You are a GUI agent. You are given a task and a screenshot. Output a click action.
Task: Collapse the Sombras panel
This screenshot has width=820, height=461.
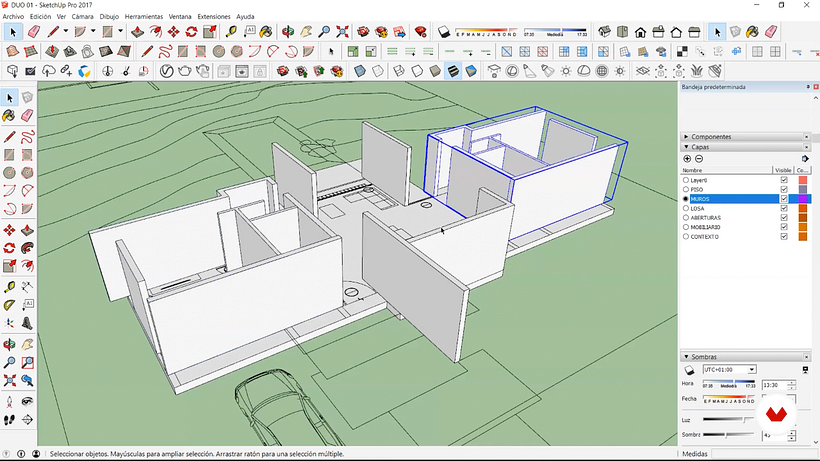click(x=686, y=356)
